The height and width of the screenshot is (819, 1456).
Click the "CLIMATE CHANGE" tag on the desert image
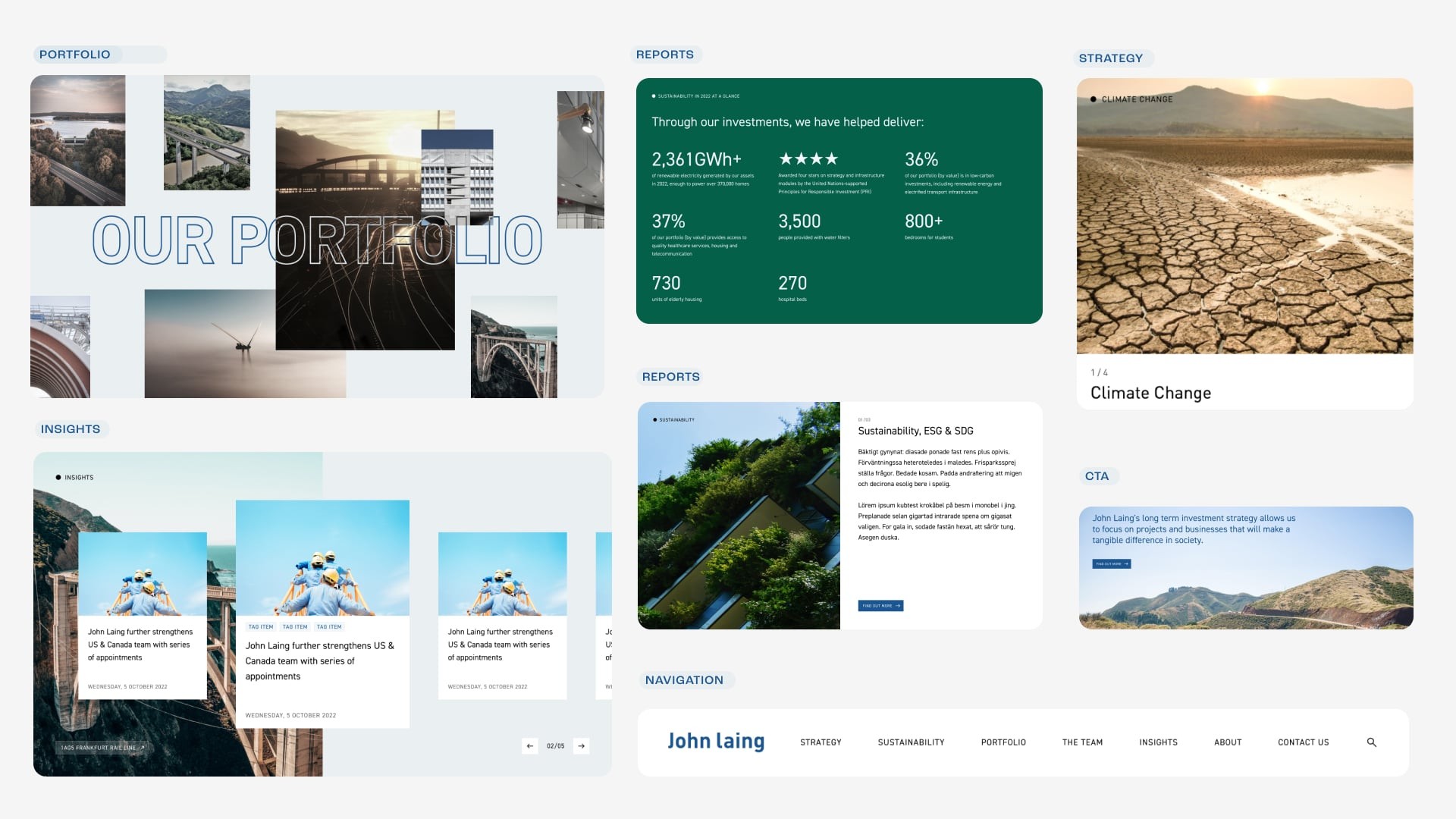tap(1137, 99)
